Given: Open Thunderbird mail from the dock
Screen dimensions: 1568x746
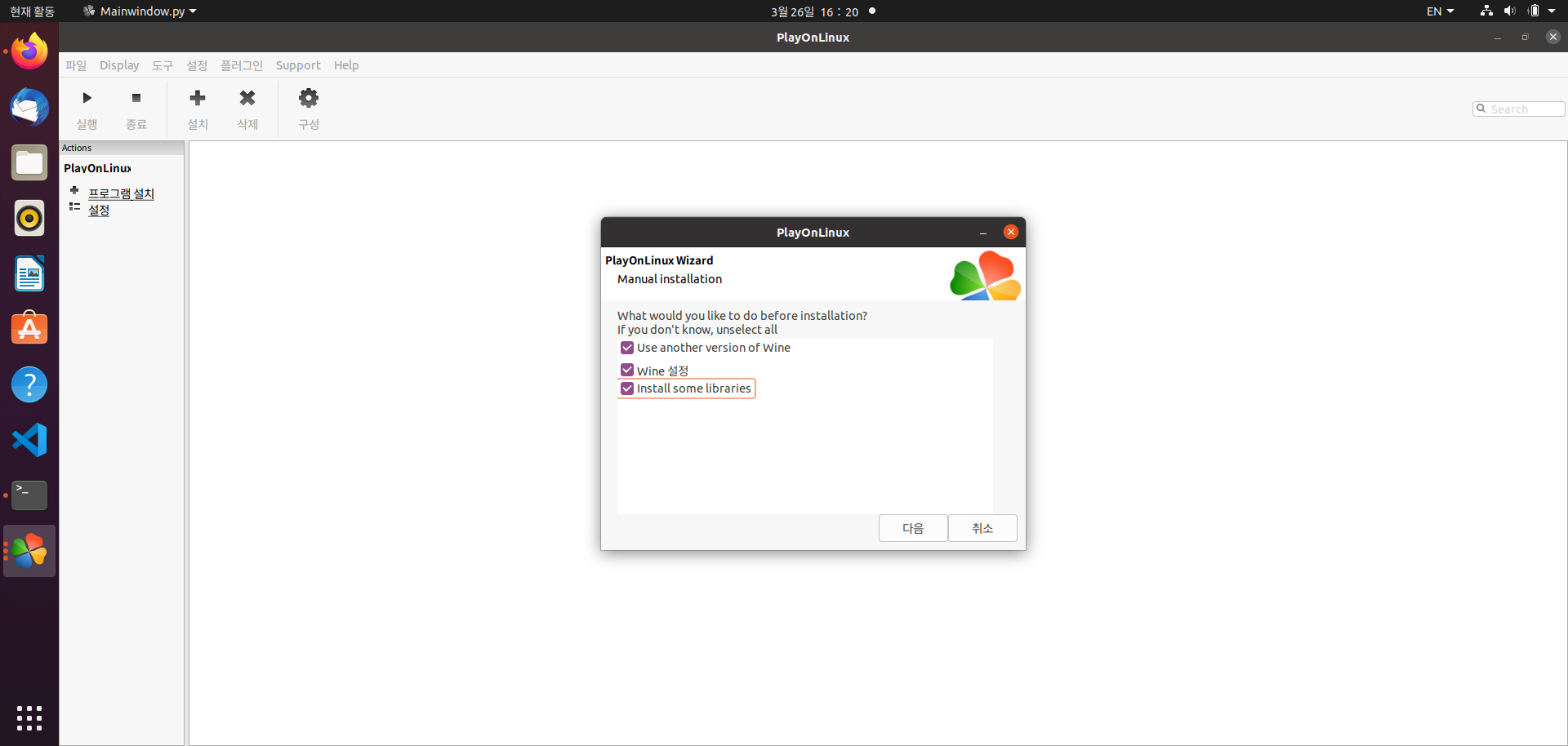Looking at the screenshot, I should coord(29,107).
